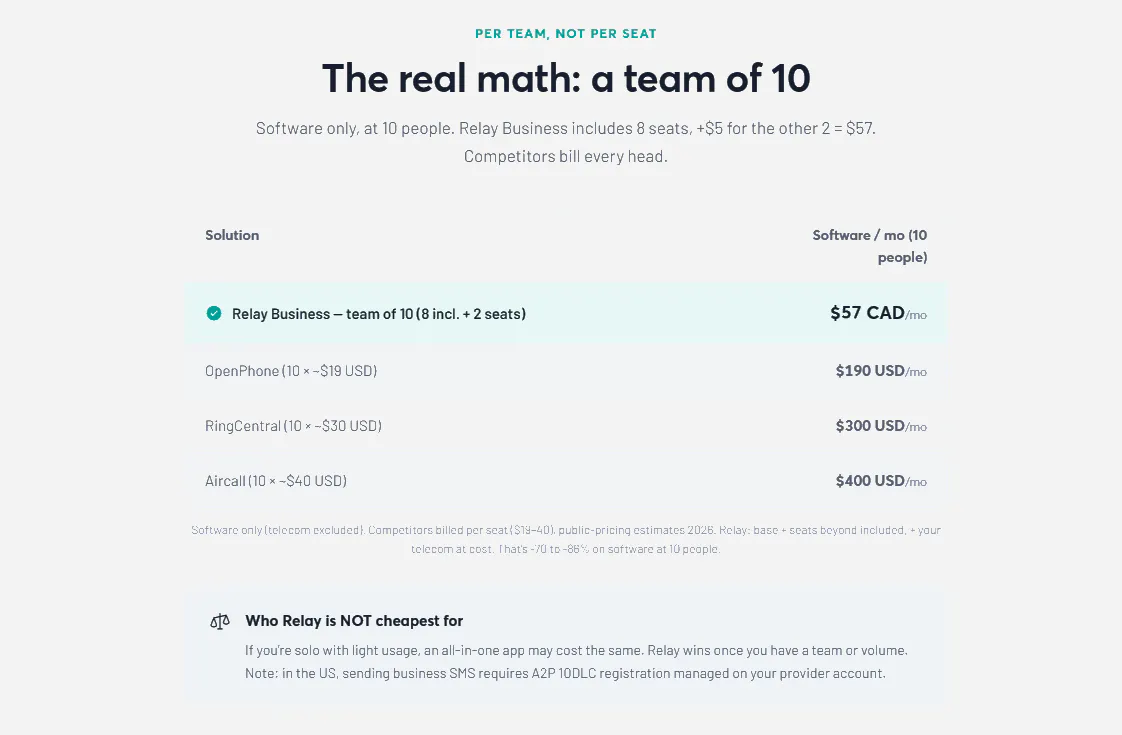The width and height of the screenshot is (1122, 735).
Task: Click the green checkmark icon beside Relay Business
Action: point(213,313)
